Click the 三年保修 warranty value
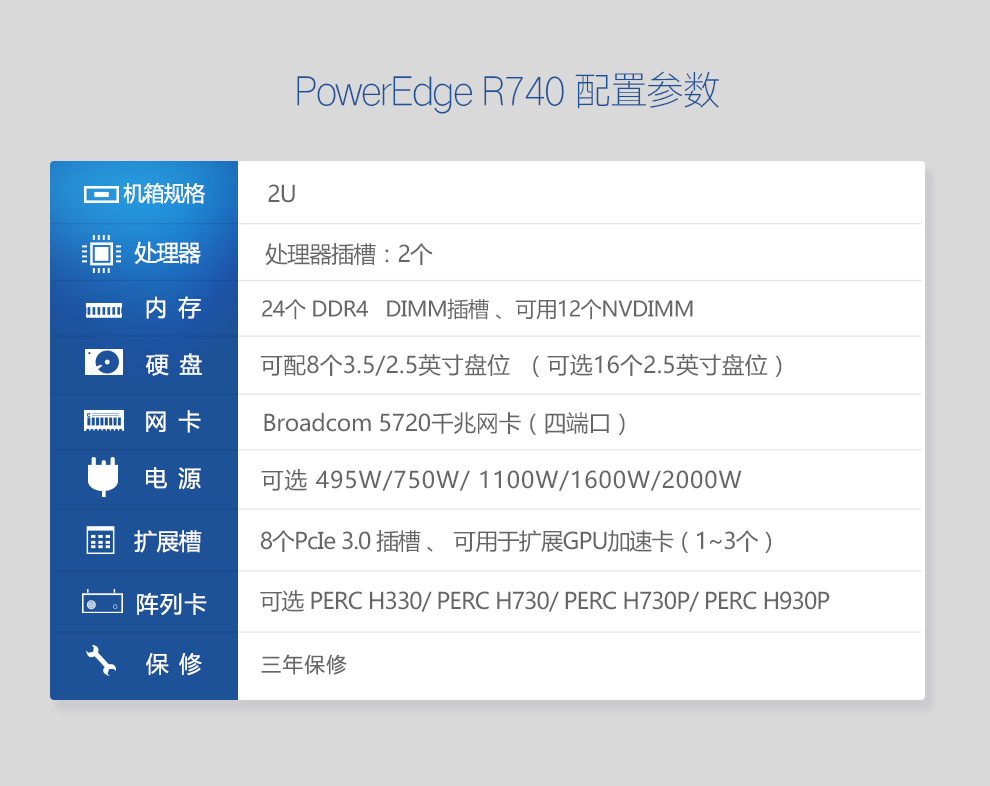Screen dimensions: 990x786 pos(304,665)
